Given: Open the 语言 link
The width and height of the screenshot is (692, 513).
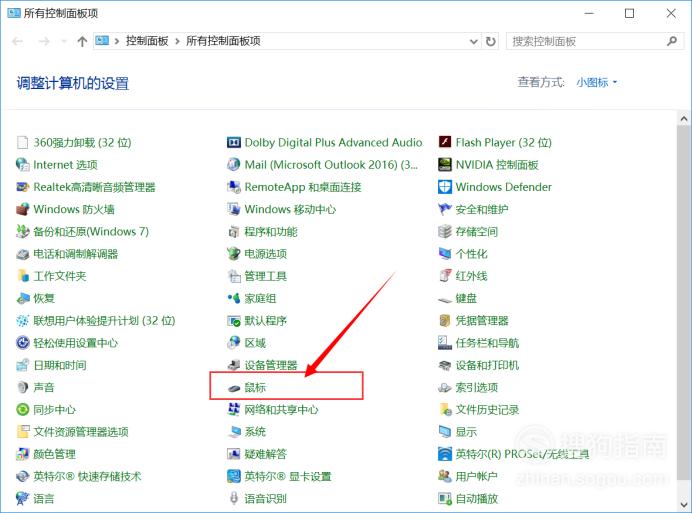Looking at the screenshot, I should point(44,498).
